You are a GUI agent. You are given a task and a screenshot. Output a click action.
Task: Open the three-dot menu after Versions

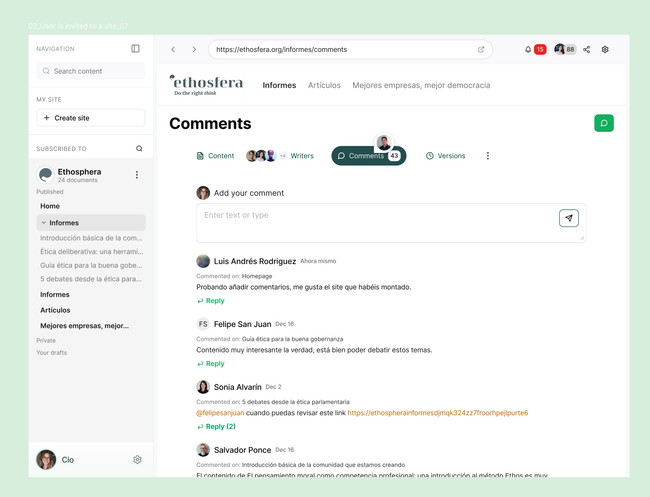tap(488, 156)
